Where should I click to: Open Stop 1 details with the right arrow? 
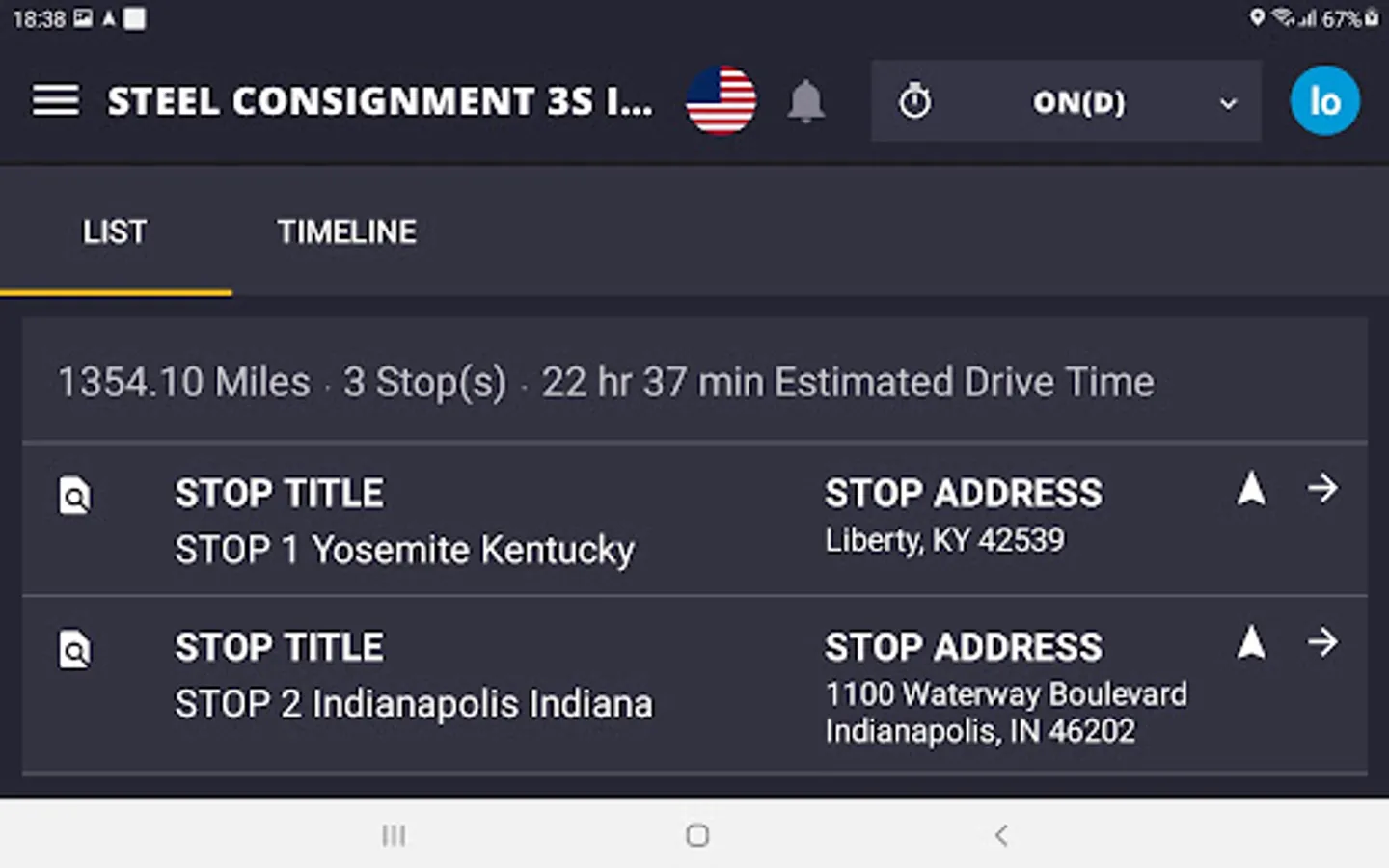[1323, 490]
